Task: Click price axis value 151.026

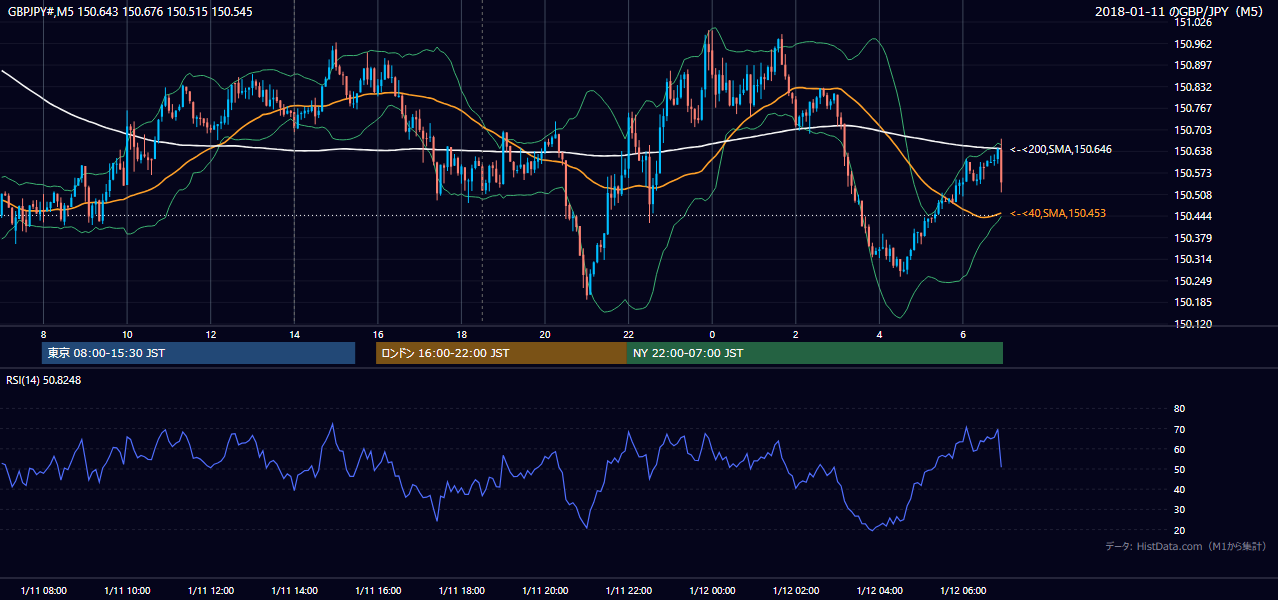Action: point(1193,22)
